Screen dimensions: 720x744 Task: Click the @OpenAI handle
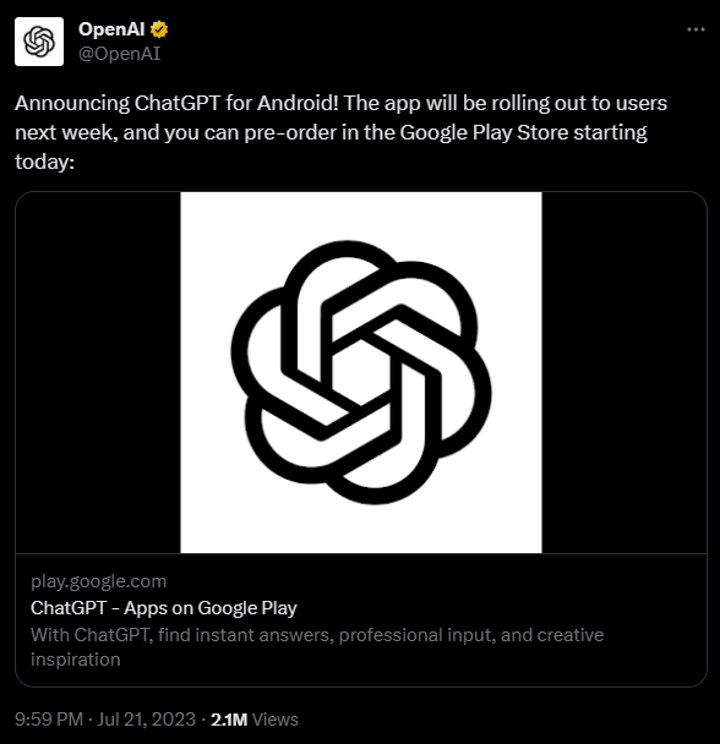coord(119,54)
